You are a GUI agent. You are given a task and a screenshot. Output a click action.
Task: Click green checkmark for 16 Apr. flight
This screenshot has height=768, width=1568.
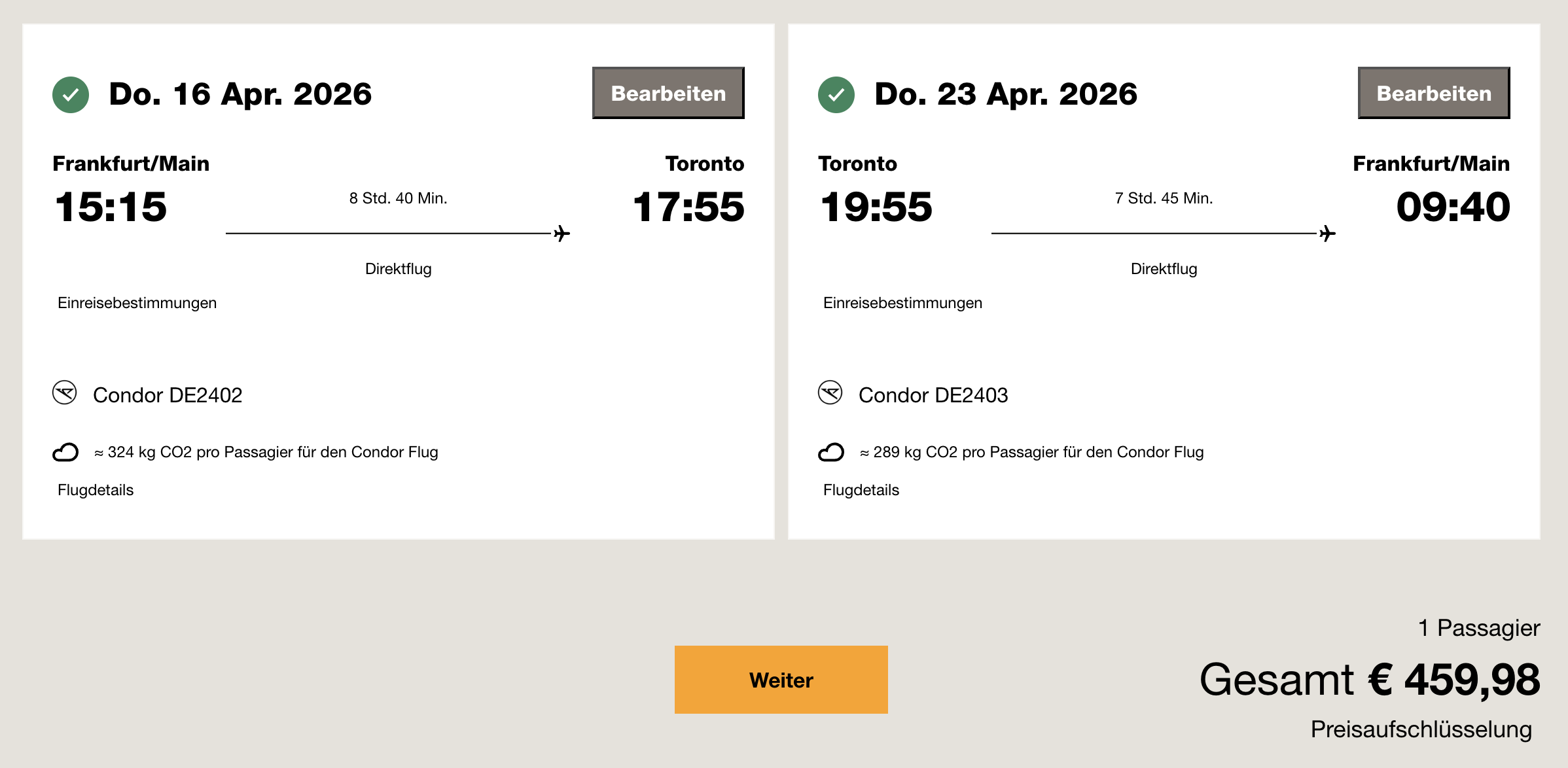(71, 95)
